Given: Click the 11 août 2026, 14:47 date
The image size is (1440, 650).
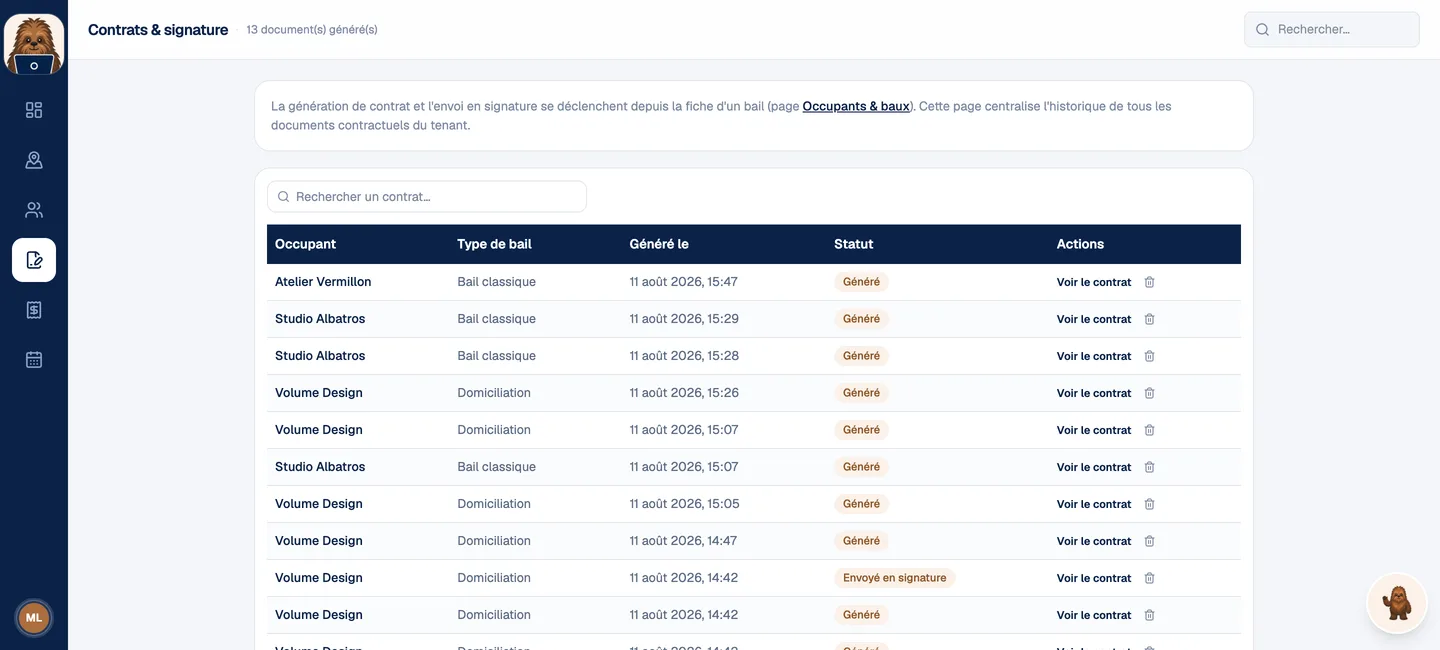Looking at the screenshot, I should click(683, 541).
